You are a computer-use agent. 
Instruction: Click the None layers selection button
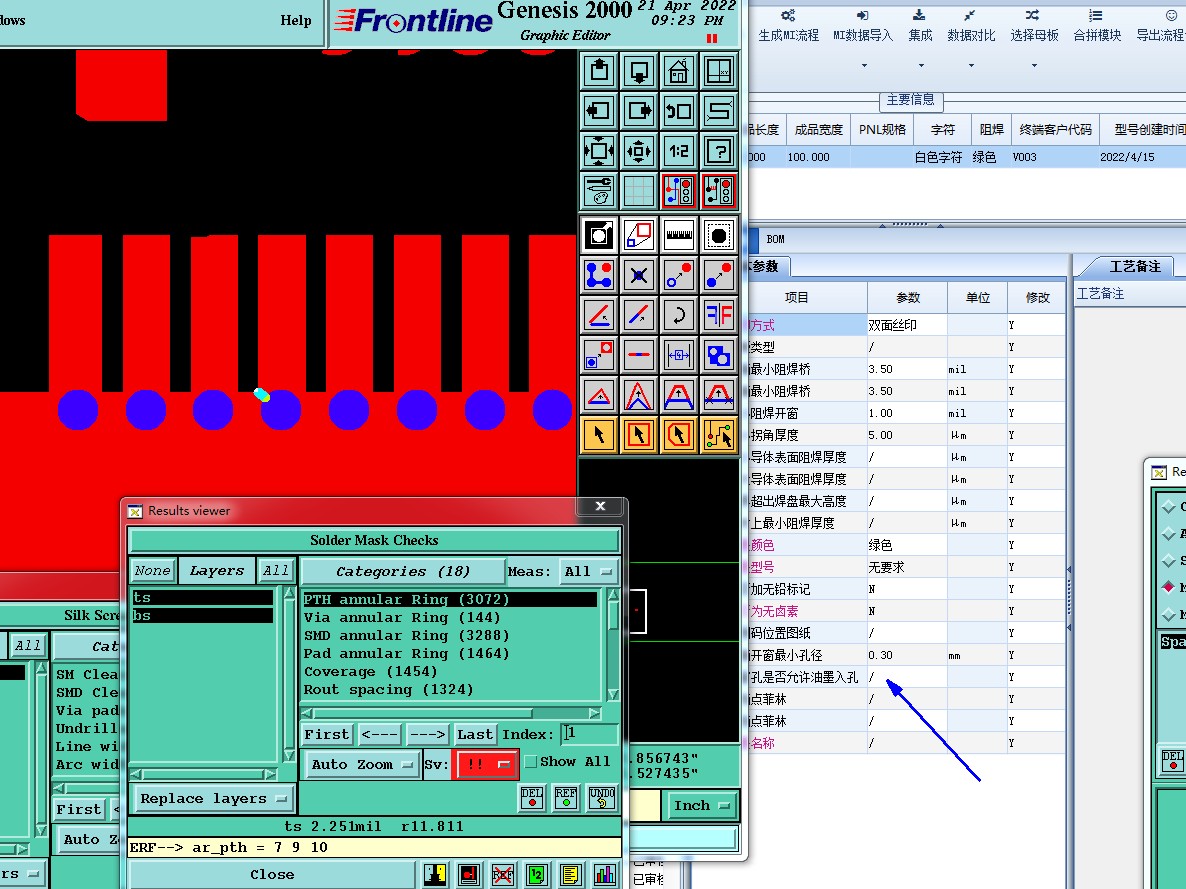[x=153, y=570]
